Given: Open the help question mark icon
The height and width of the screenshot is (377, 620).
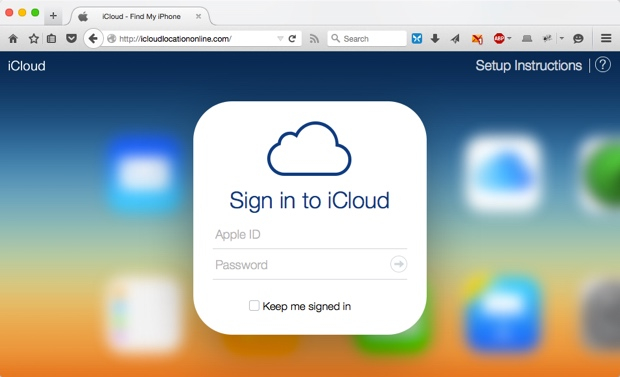Looking at the screenshot, I should point(603,65).
